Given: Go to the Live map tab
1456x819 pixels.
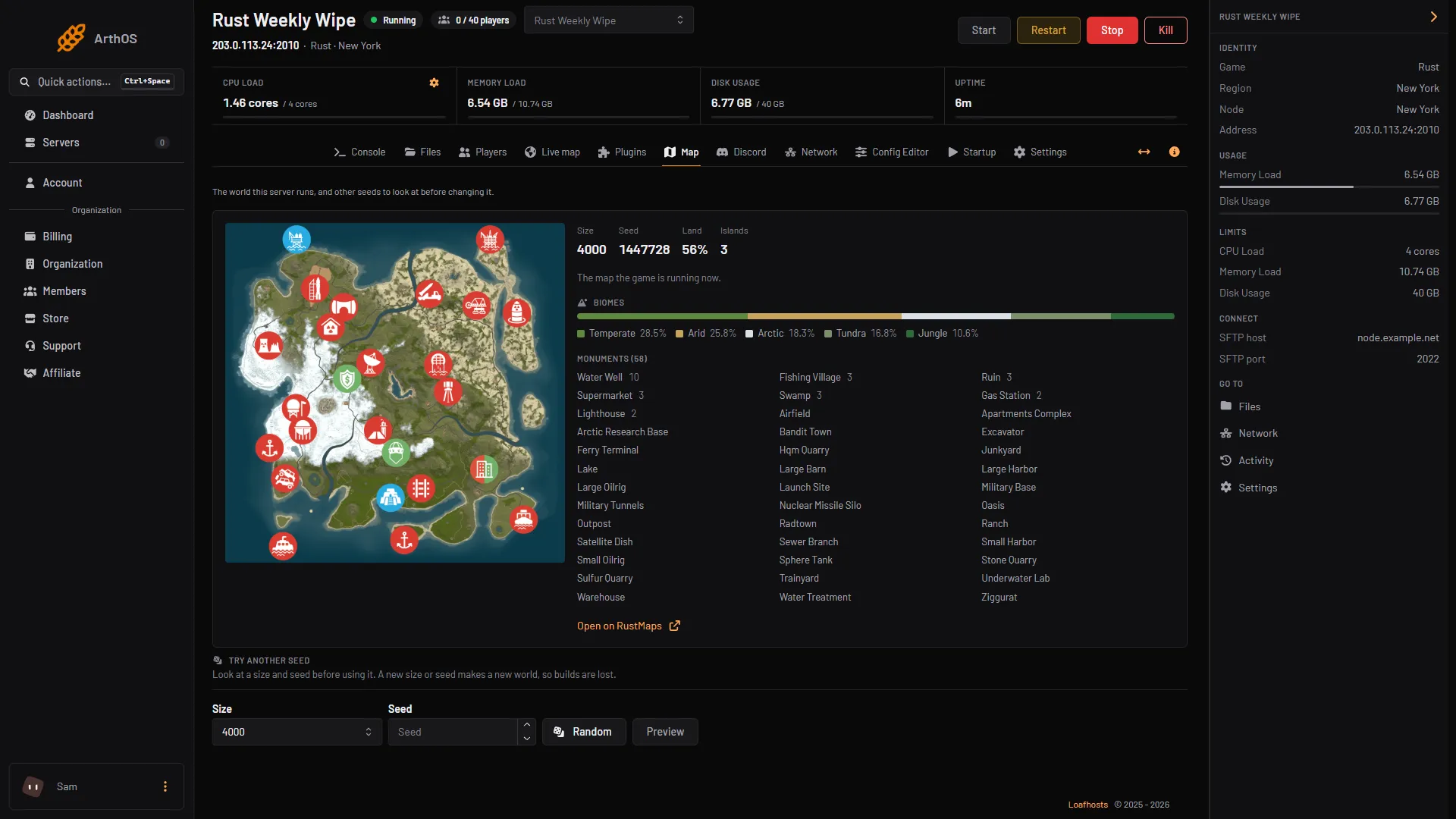Looking at the screenshot, I should pos(552,152).
